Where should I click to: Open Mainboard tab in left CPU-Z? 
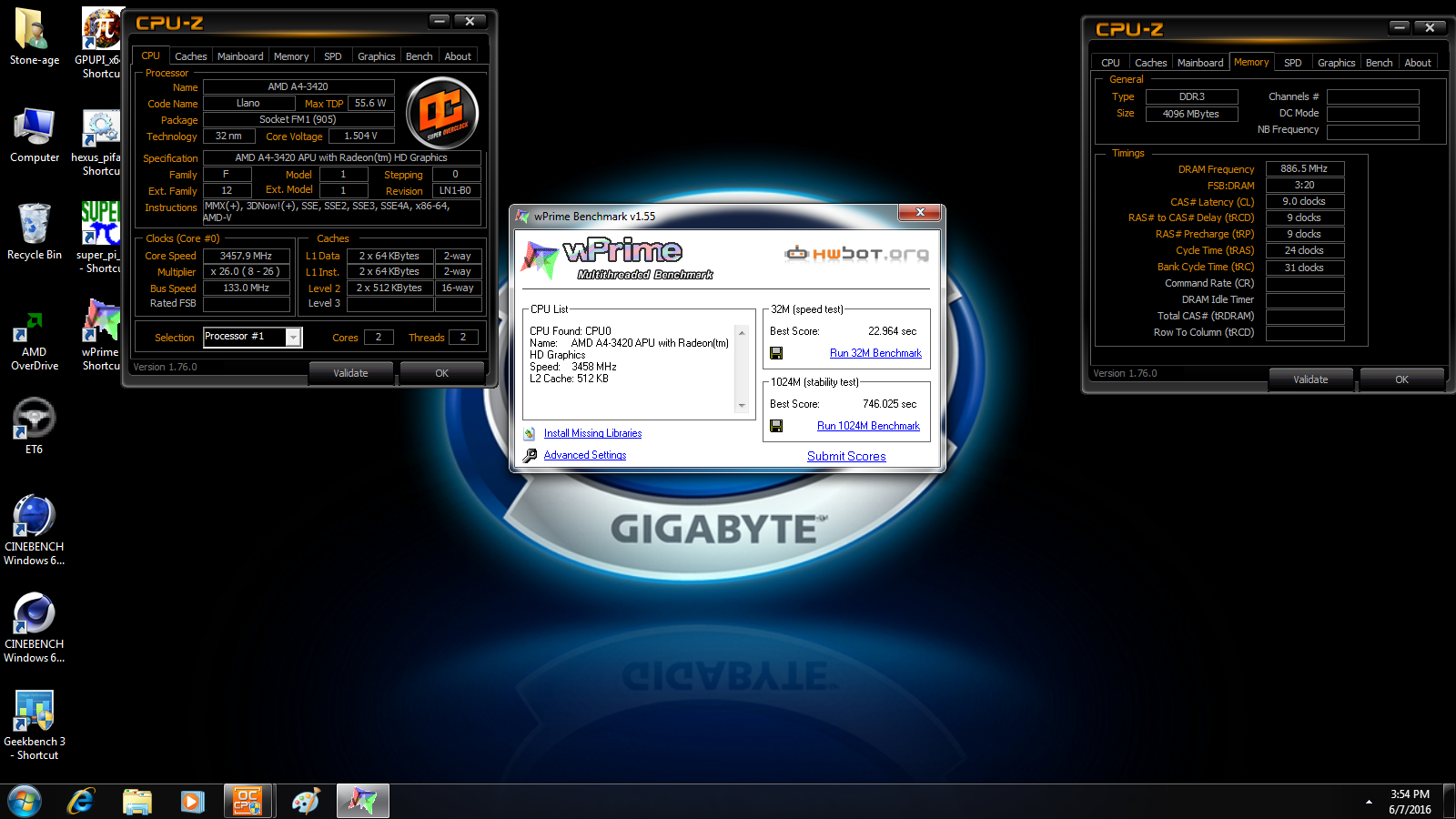(240, 56)
